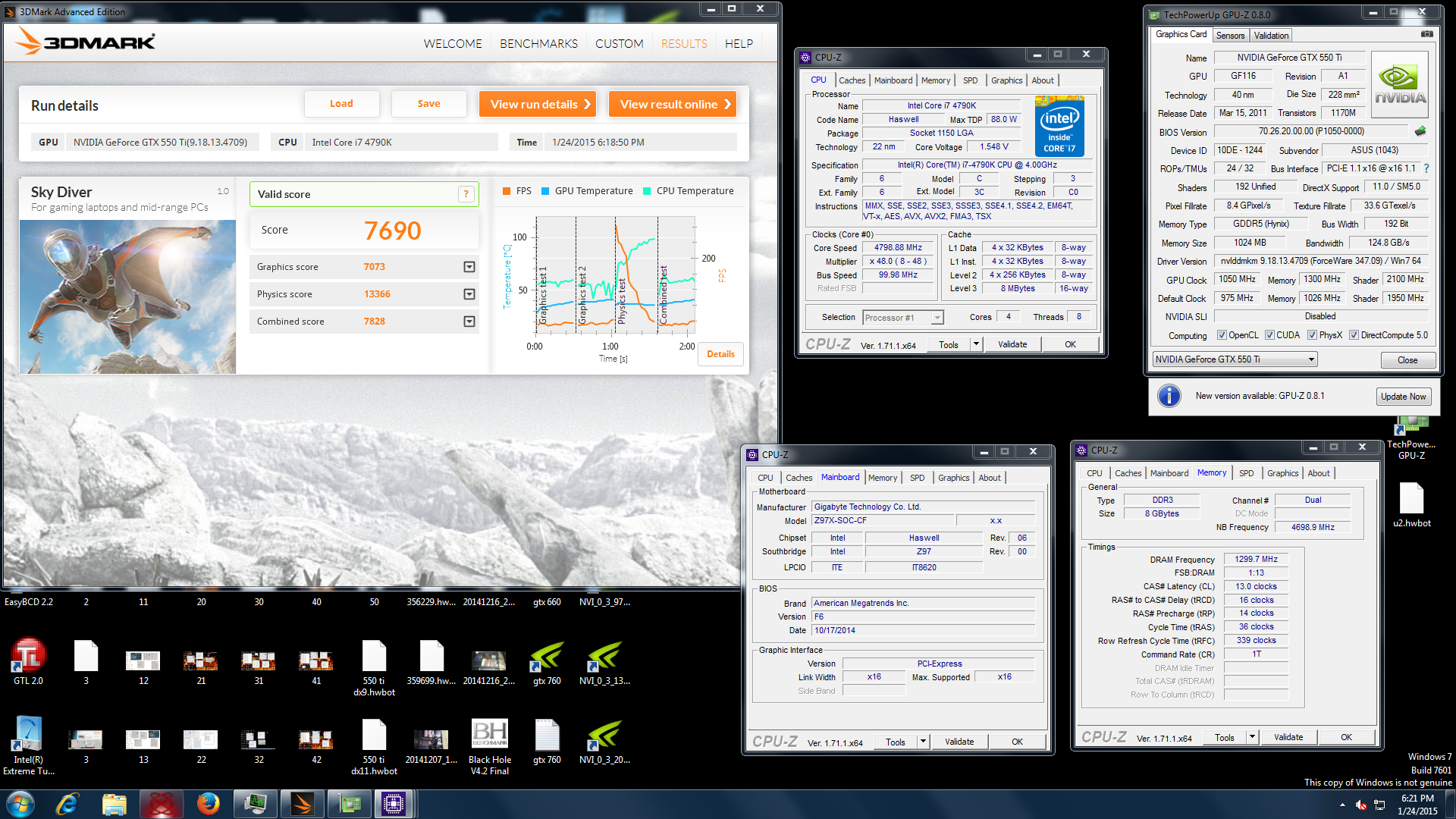Open the GTL 2.0 desktop icon
1456x819 pixels.
(28, 661)
